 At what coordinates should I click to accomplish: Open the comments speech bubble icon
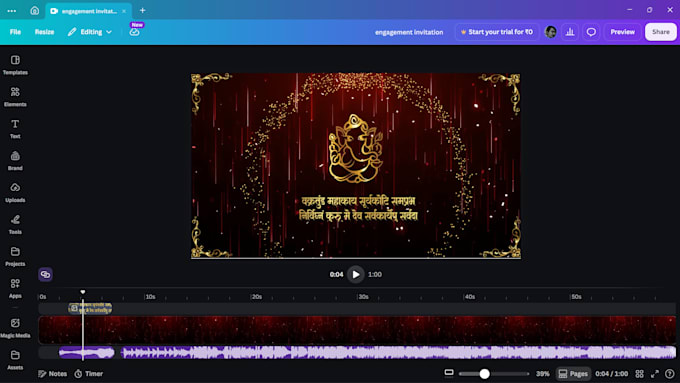(x=591, y=32)
